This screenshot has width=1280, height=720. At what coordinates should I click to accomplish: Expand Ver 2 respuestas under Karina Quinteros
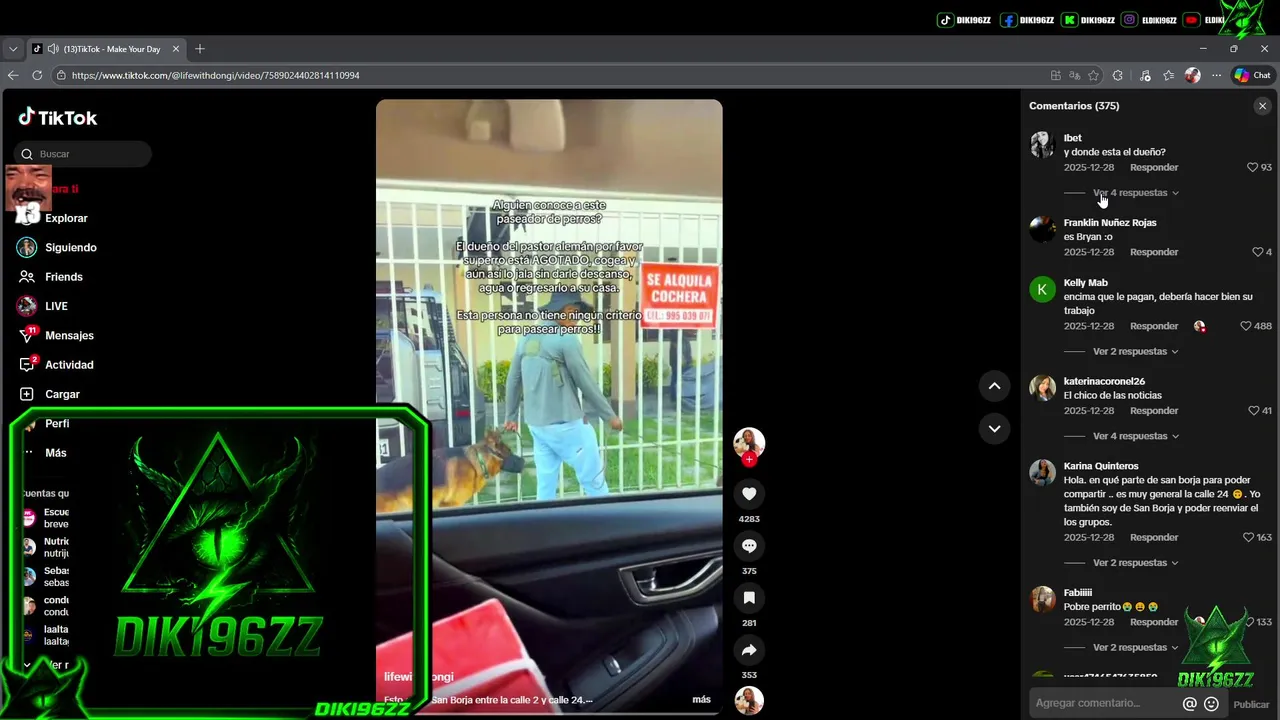click(1135, 563)
